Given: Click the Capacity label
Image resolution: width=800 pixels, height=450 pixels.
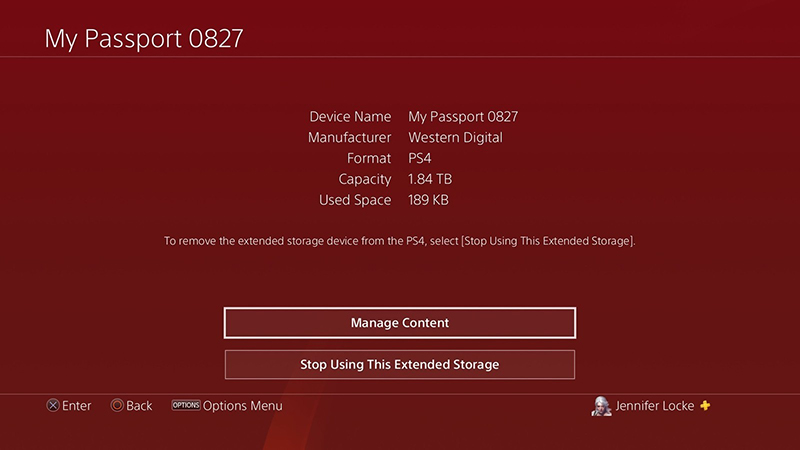Looking at the screenshot, I should pyautogui.click(x=365, y=180).
